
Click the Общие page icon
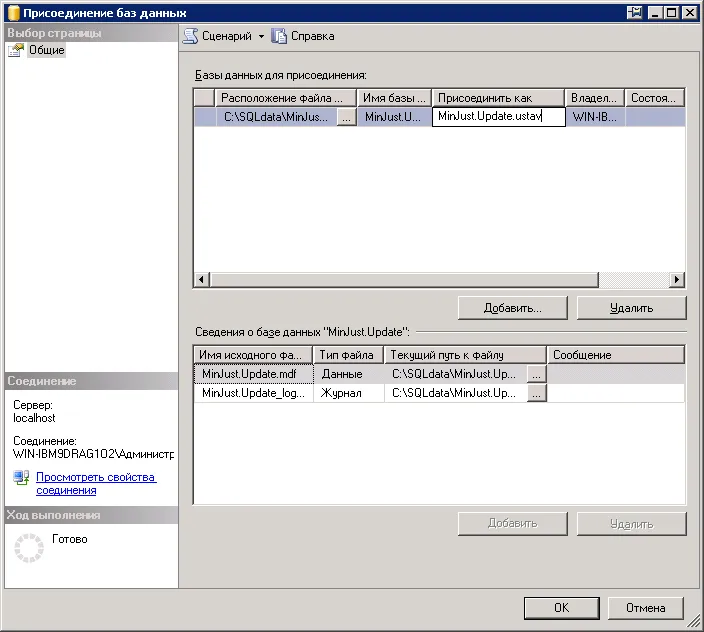point(16,50)
